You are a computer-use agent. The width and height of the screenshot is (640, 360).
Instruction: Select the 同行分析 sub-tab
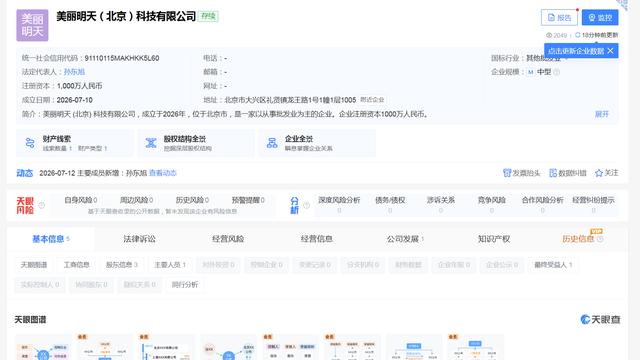tap(184, 284)
